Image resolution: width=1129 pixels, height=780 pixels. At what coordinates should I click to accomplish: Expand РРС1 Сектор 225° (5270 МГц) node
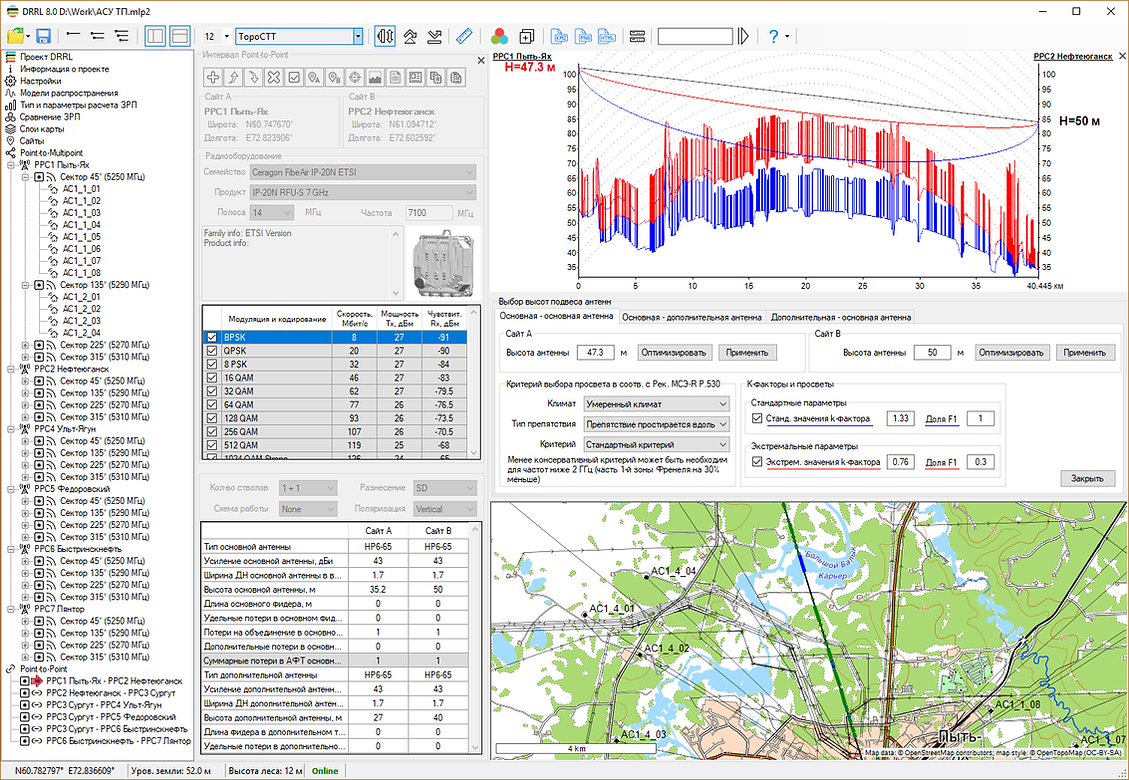(x=26, y=345)
